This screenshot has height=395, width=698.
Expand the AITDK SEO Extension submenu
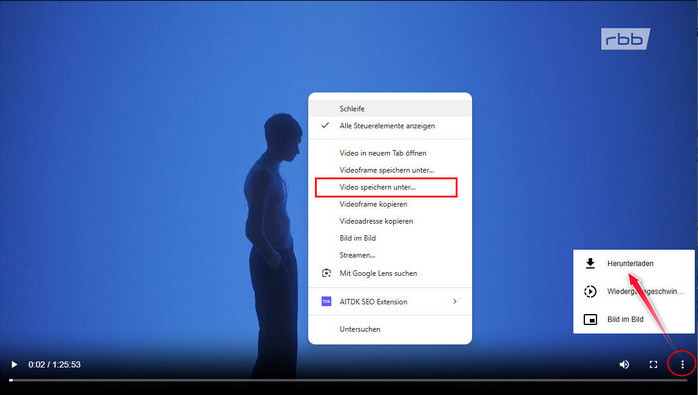tap(390, 301)
